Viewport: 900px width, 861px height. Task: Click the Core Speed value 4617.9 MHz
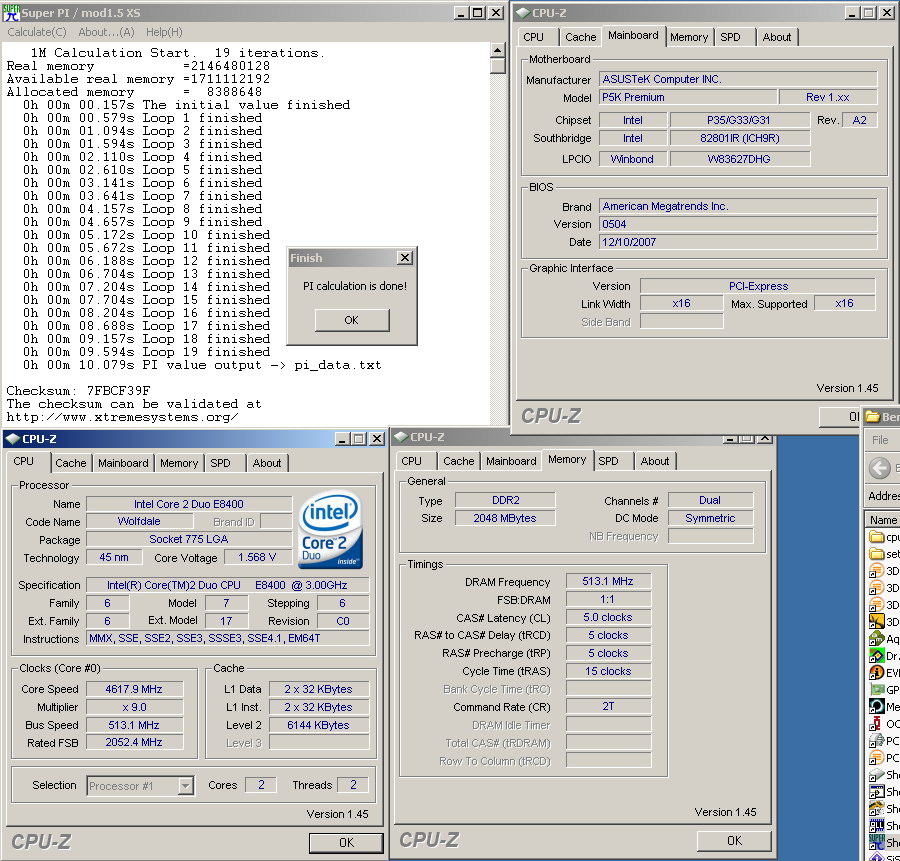coord(134,689)
